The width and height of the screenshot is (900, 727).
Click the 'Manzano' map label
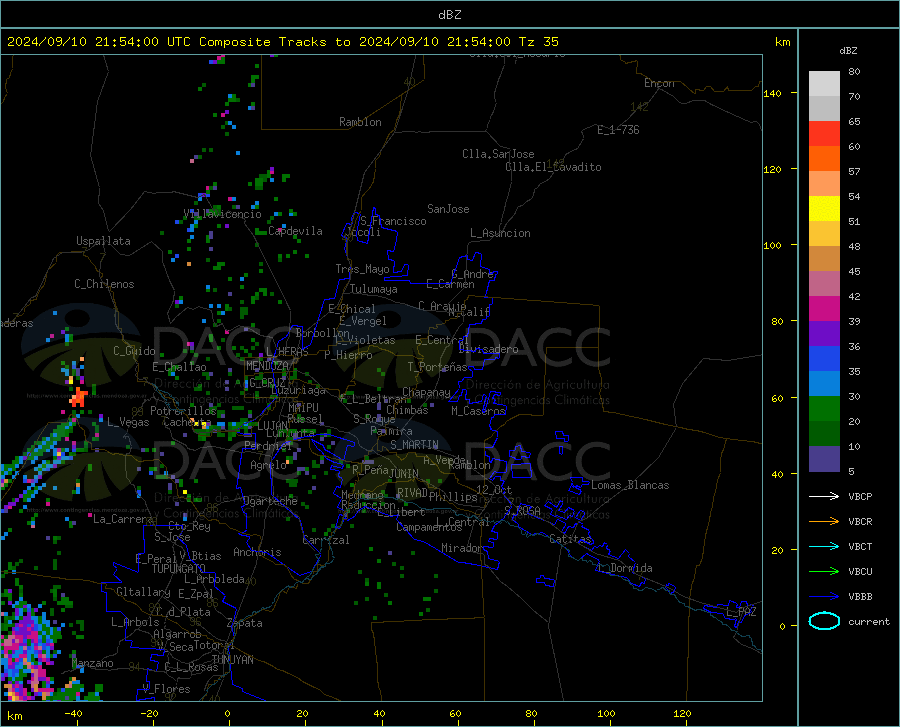[x=92, y=663]
